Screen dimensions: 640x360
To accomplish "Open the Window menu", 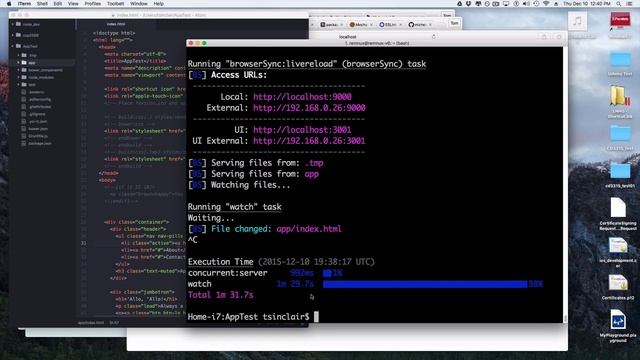I will coord(139,4).
